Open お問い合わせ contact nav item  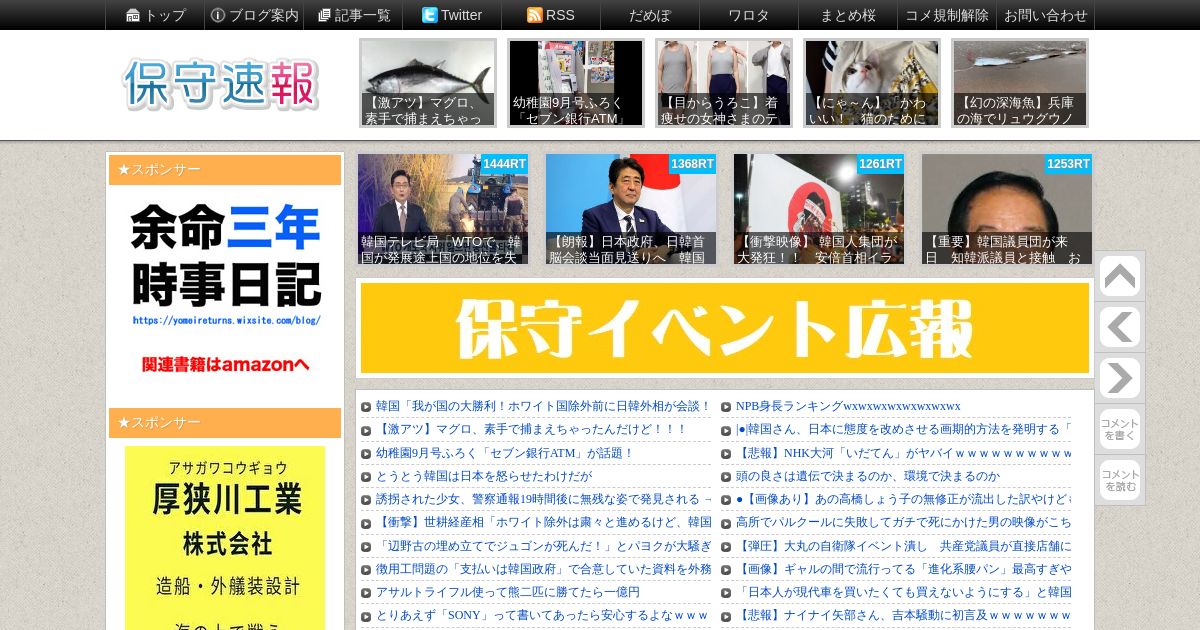point(1045,15)
